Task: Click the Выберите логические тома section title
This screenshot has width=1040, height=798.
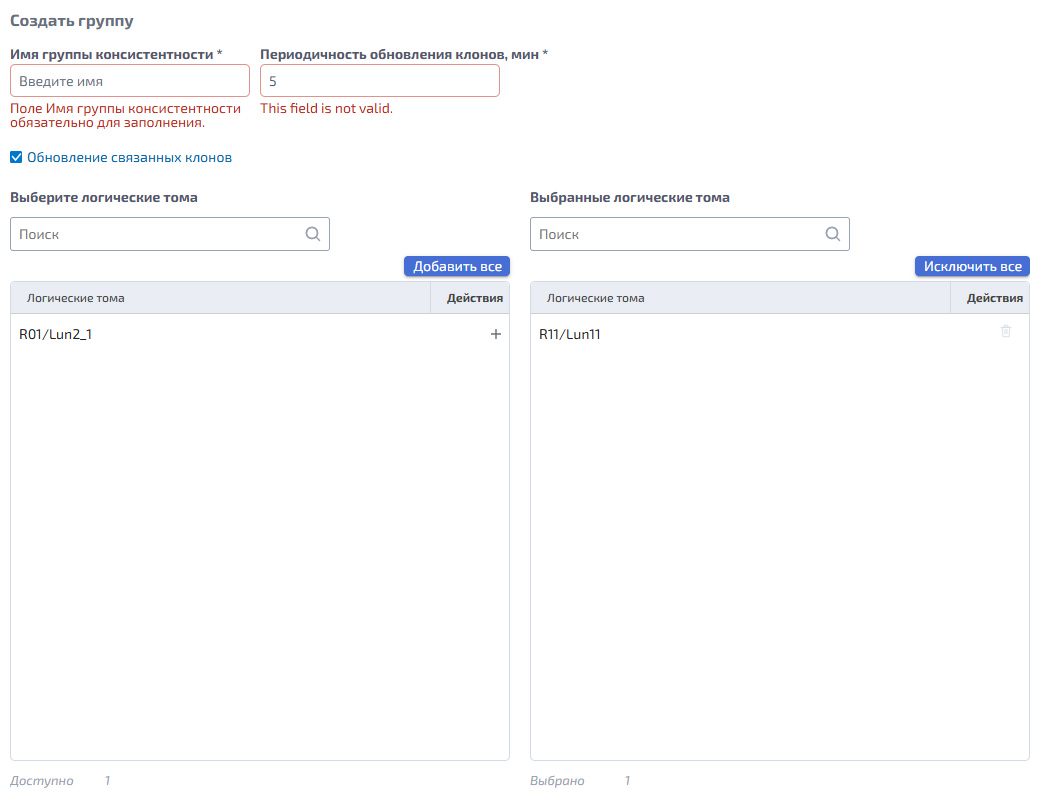Action: point(103,198)
